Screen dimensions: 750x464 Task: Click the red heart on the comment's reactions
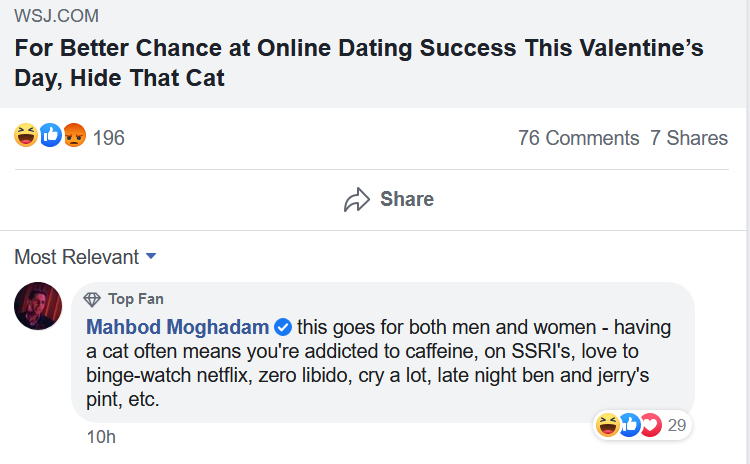pyautogui.click(x=650, y=425)
